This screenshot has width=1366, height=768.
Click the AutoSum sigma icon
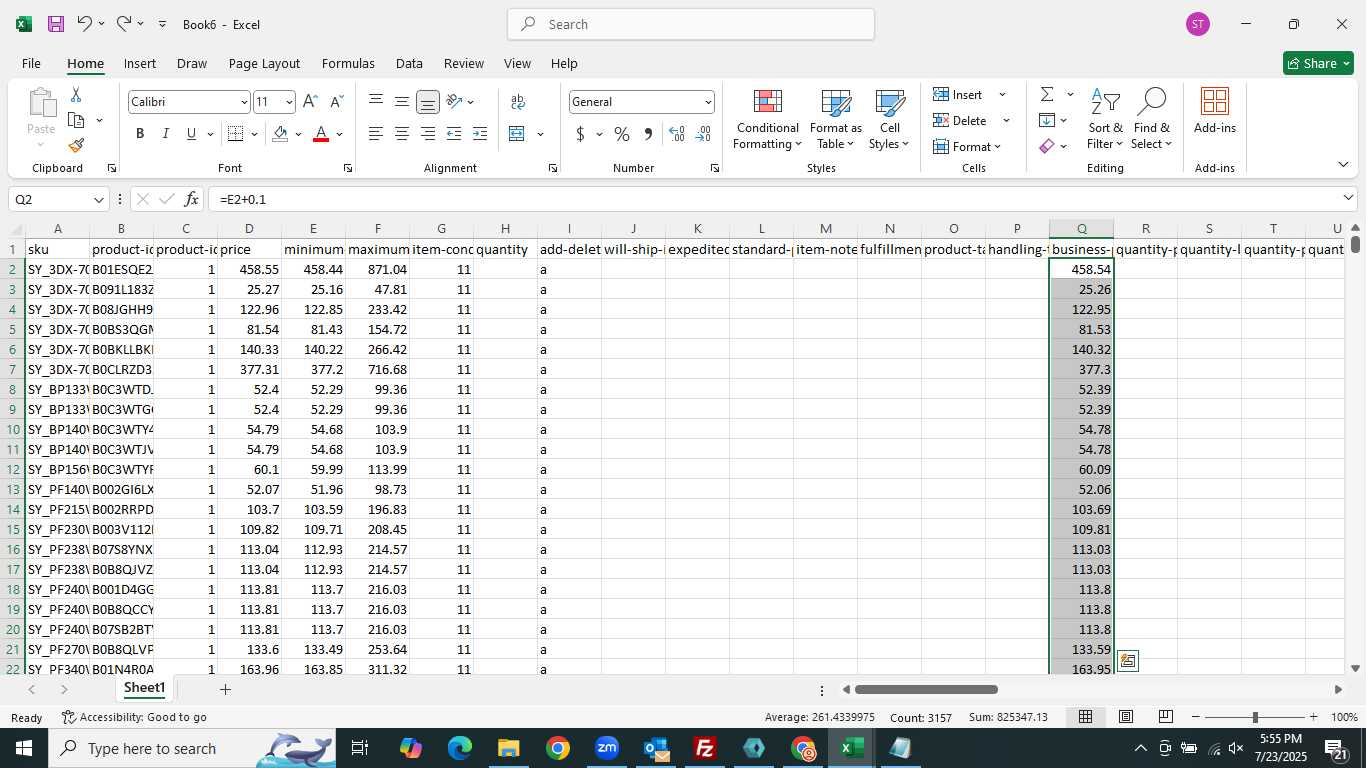1047,95
